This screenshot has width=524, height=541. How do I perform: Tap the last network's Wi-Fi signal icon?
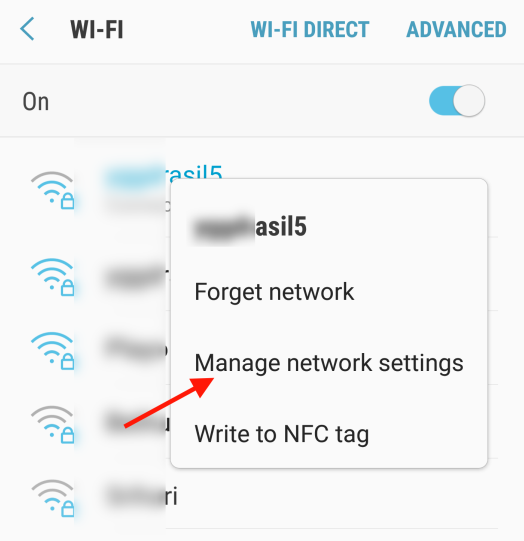(x=52, y=498)
